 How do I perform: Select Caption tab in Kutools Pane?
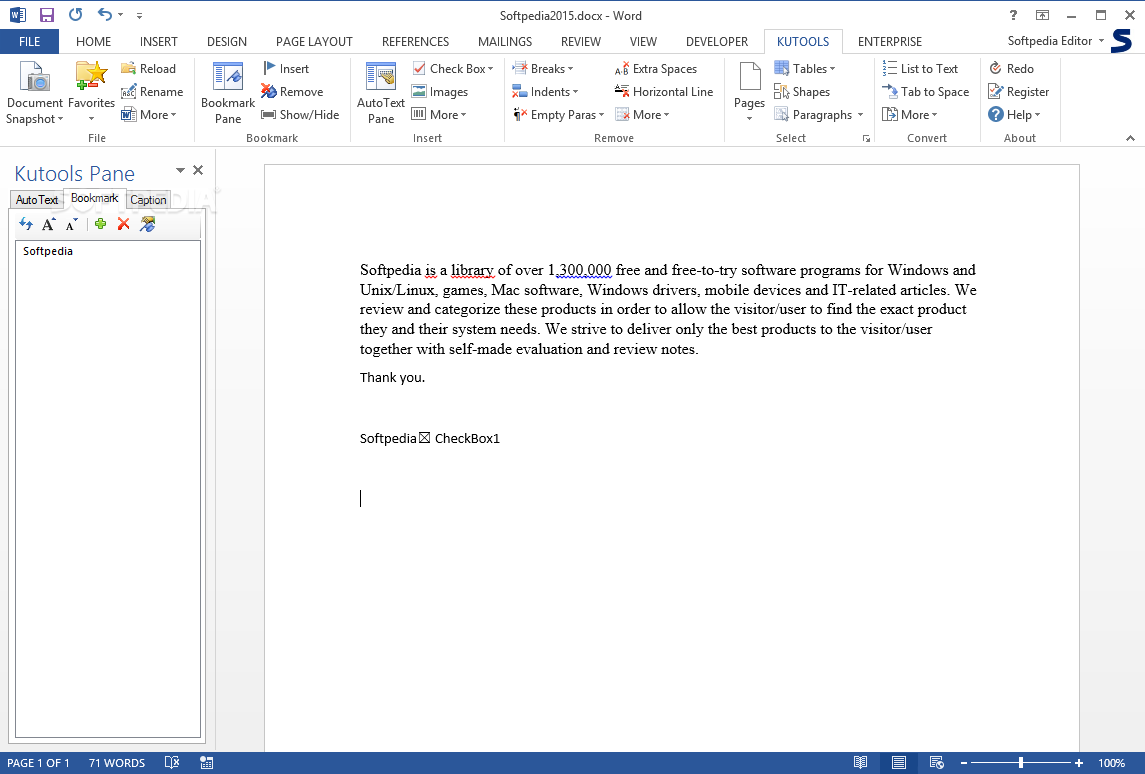point(148,199)
